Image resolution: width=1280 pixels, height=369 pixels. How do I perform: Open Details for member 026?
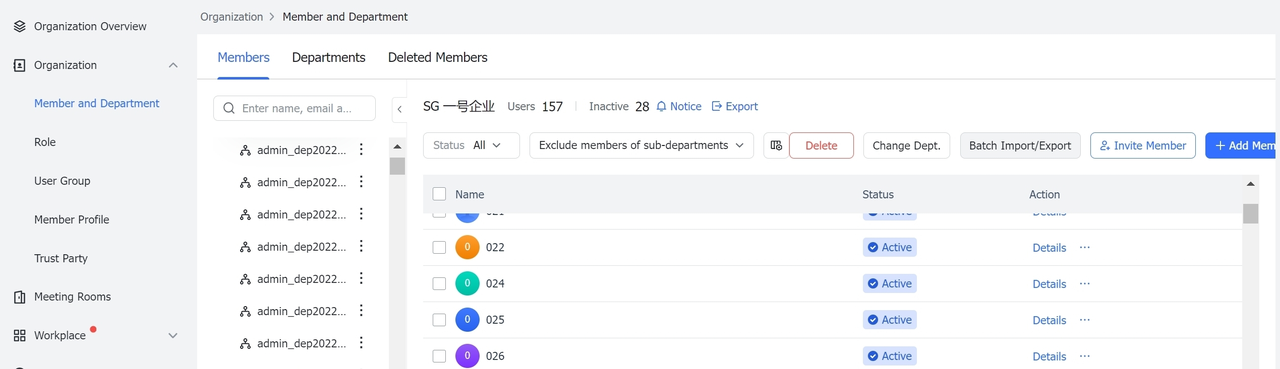pos(1049,356)
